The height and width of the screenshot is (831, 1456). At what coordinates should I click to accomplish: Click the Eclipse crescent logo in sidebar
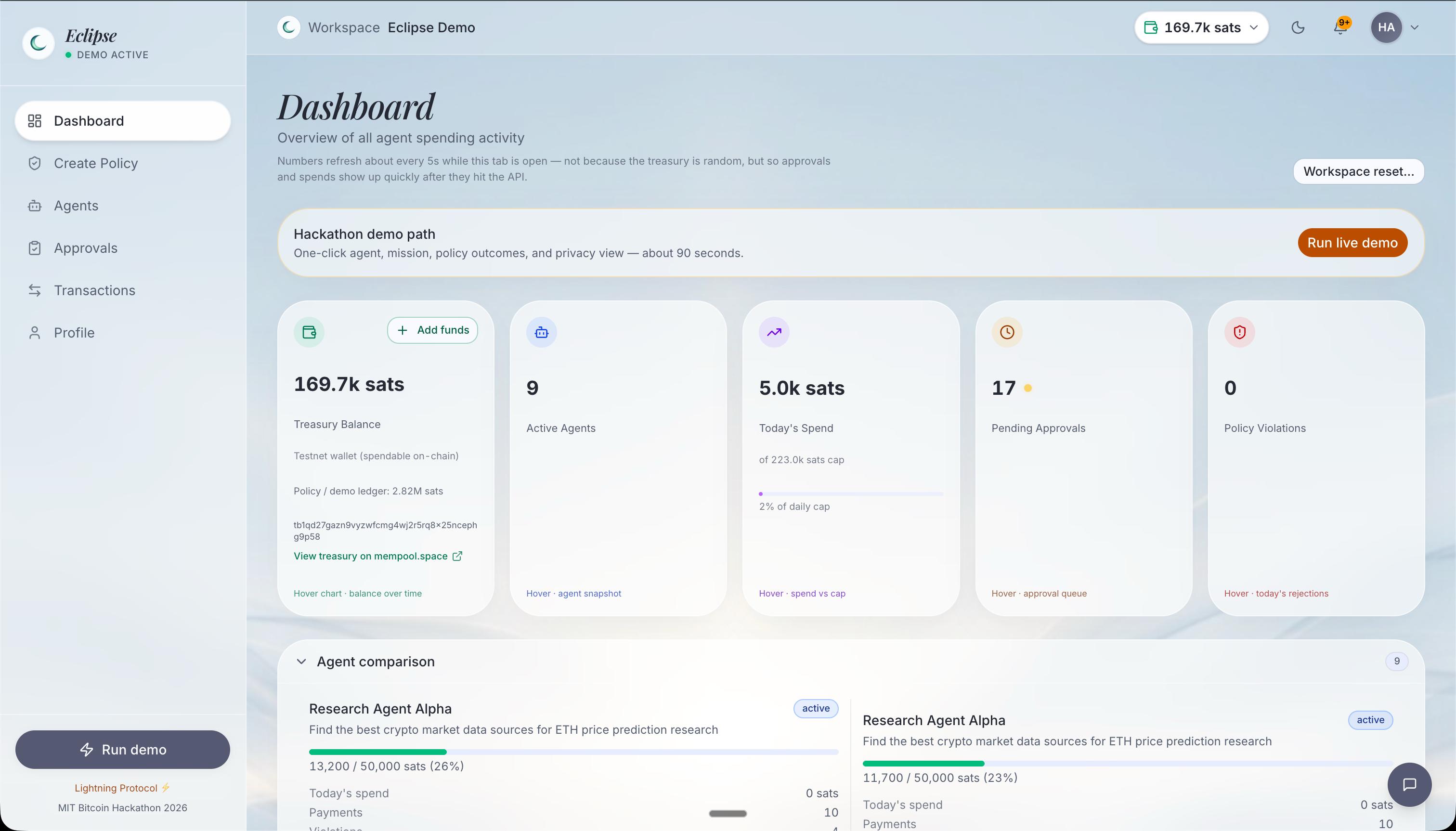(38, 43)
